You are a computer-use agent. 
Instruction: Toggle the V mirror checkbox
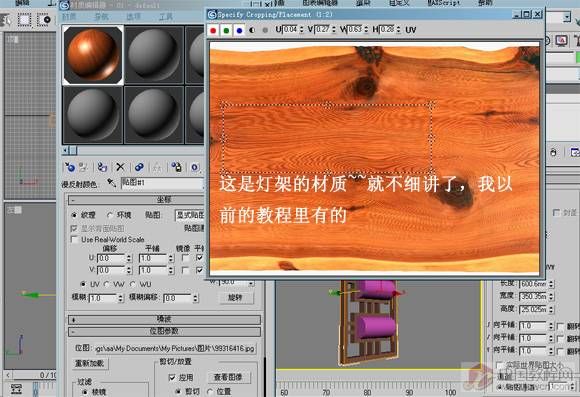click(186, 270)
